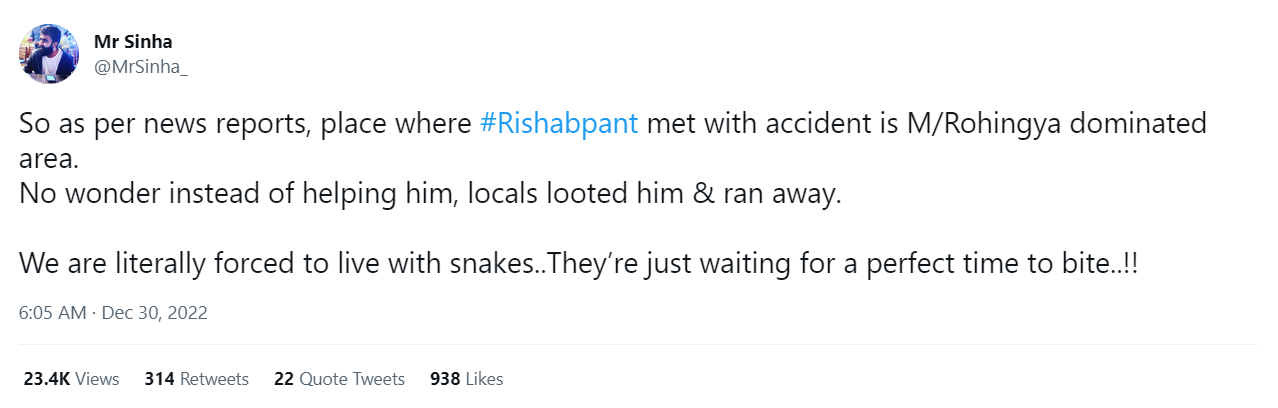1278x408 pixels.
Task: Select the 22 quote count number
Action: (x=283, y=379)
